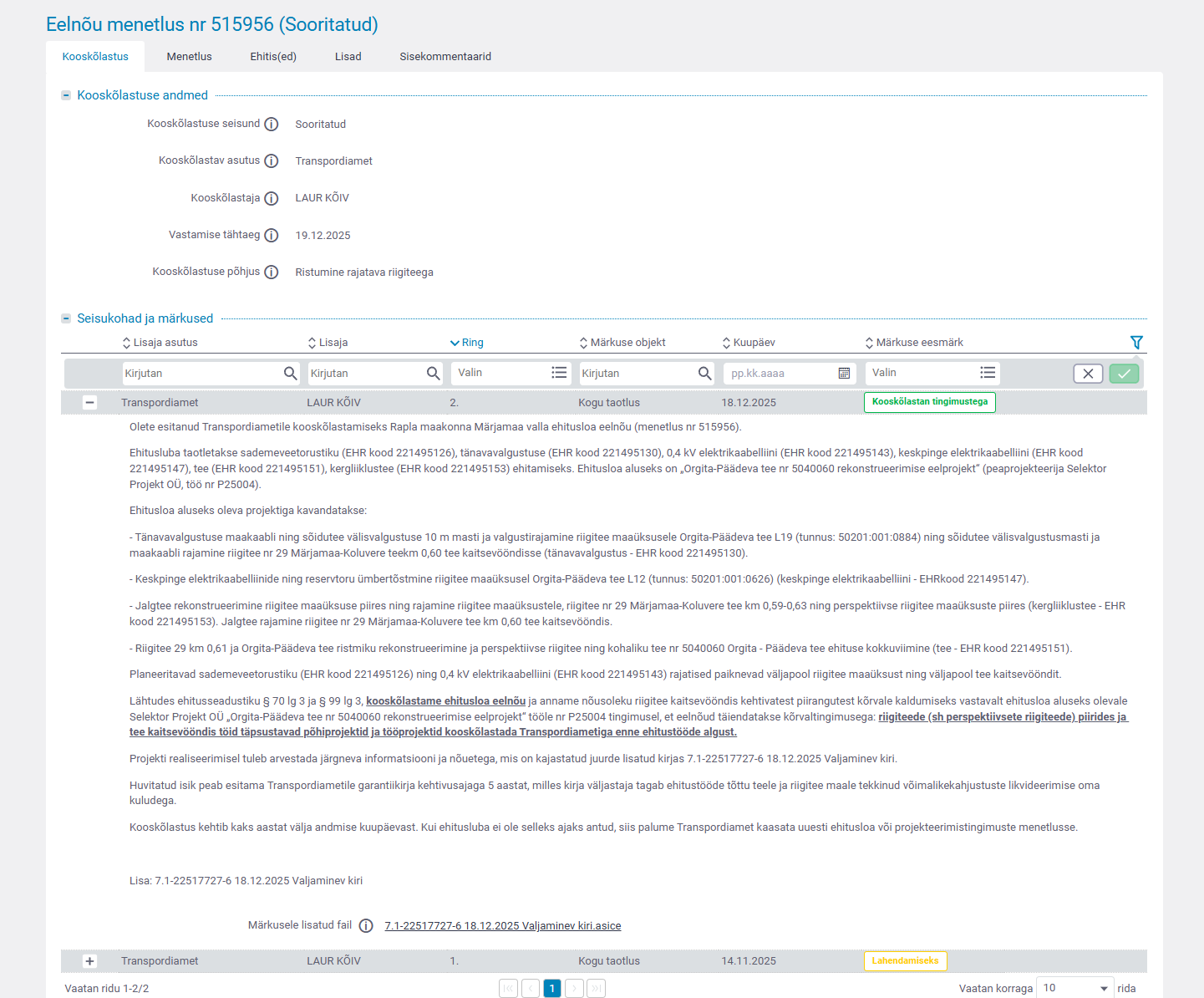The width and height of the screenshot is (1204, 998).
Task: Click info icon next to Kooskõlastuse seisund
Action: (272, 125)
